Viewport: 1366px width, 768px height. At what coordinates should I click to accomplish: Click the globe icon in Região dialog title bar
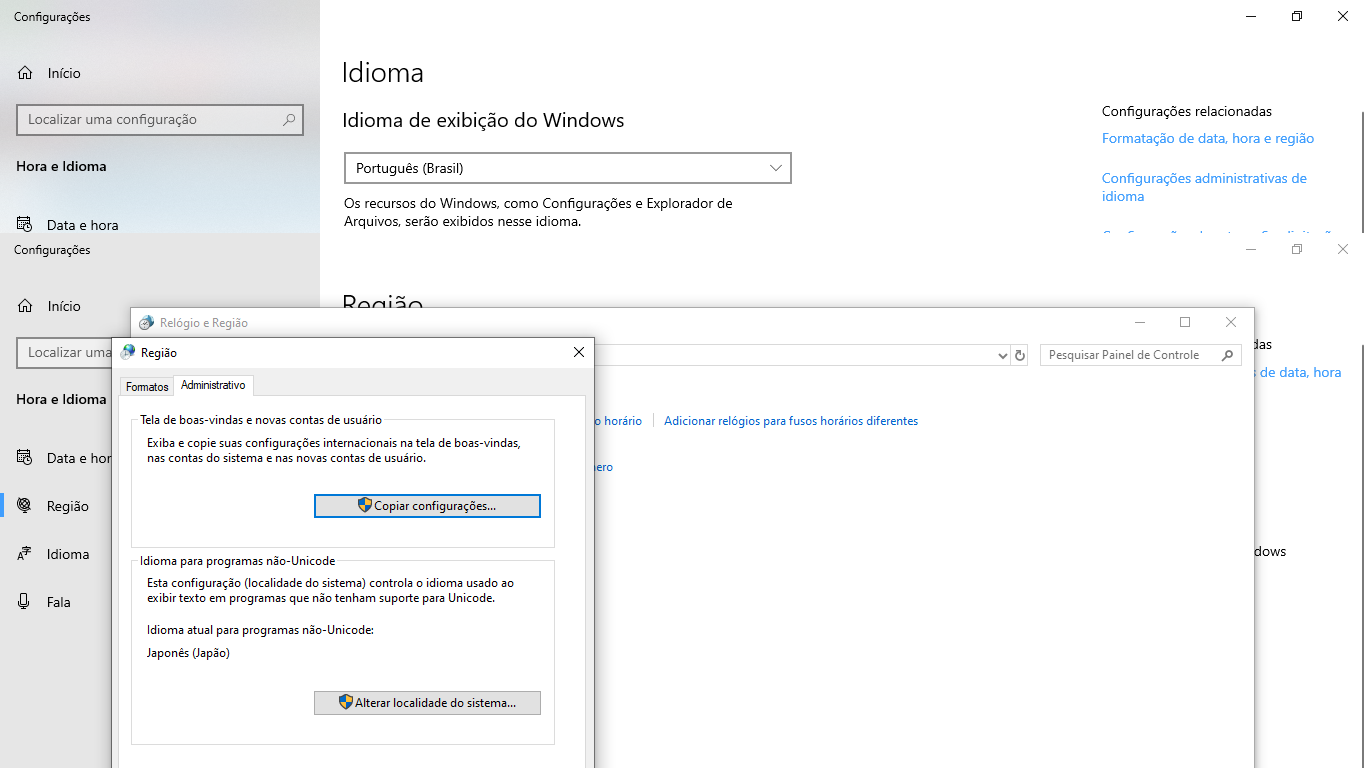(x=127, y=352)
